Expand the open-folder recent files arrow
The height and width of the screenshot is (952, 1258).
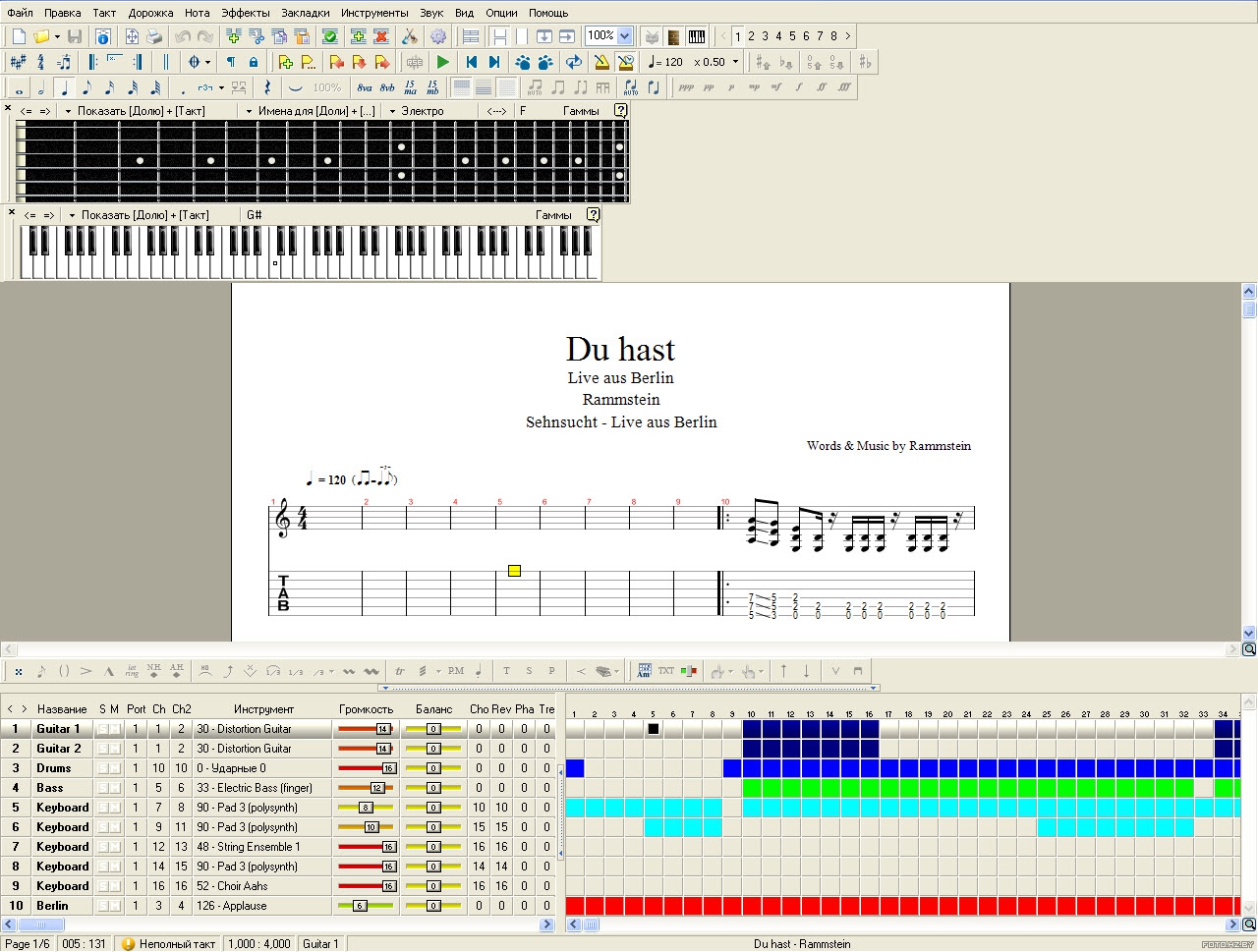coord(57,37)
